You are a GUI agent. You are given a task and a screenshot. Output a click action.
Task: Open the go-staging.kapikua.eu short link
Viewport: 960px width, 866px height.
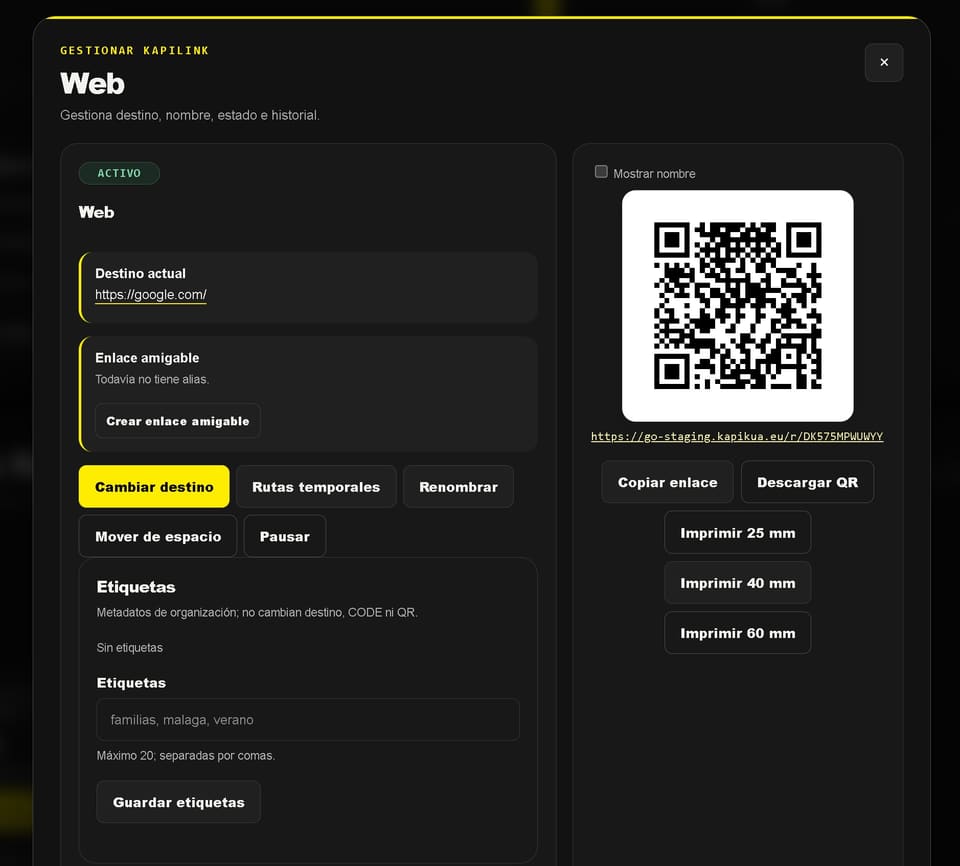pos(737,436)
